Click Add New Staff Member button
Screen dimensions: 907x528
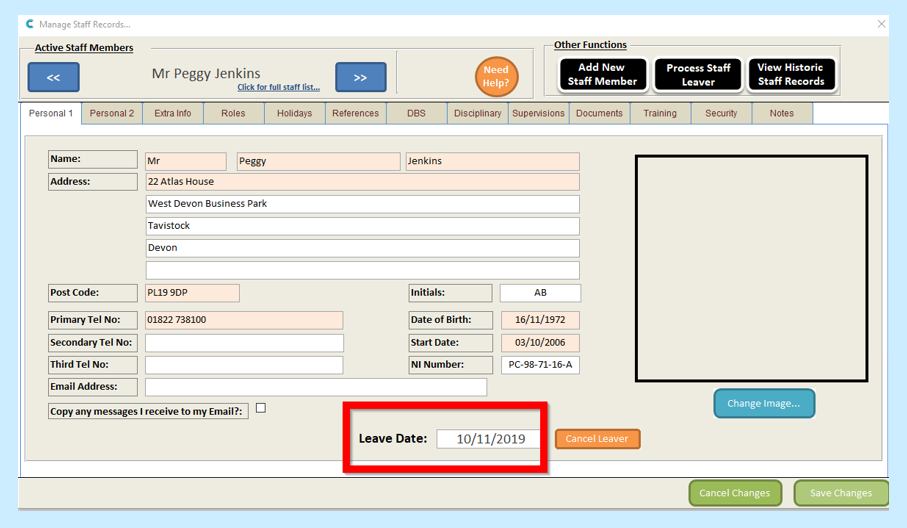[x=602, y=75]
